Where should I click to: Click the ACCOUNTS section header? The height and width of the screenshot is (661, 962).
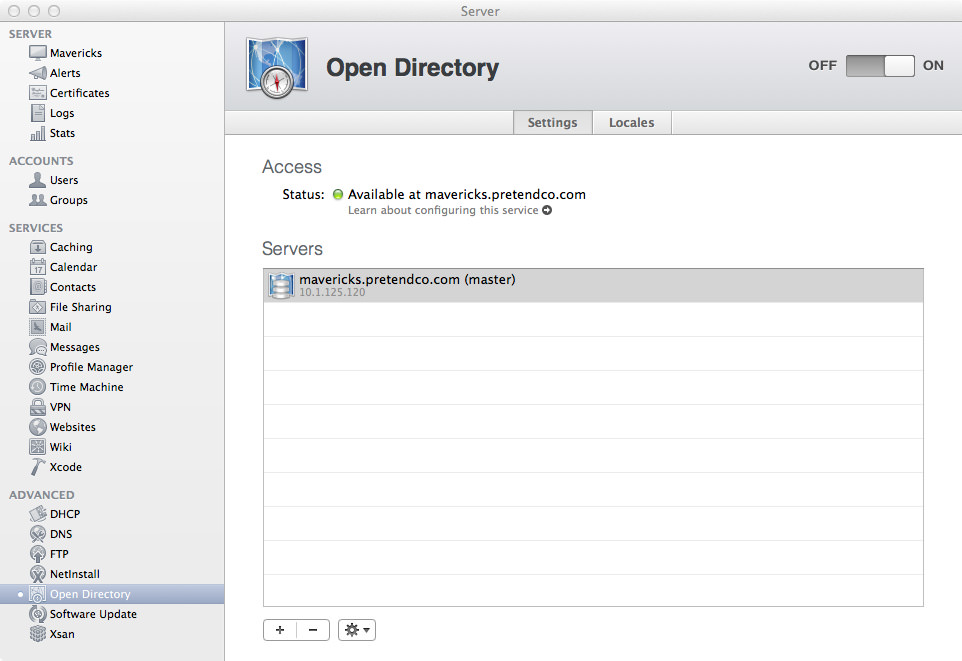41,161
